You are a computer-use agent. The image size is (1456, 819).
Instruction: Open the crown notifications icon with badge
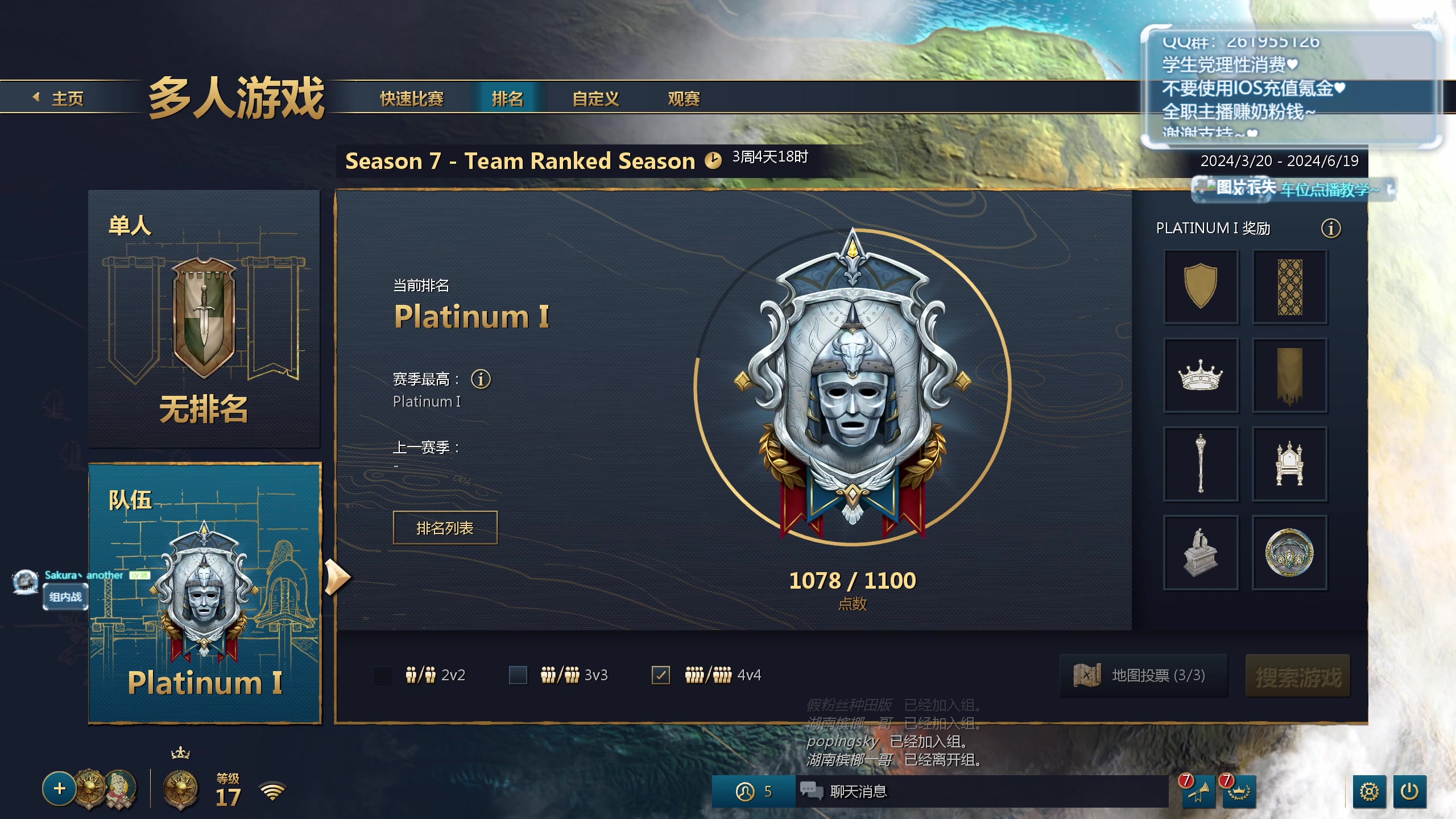tap(1239, 791)
